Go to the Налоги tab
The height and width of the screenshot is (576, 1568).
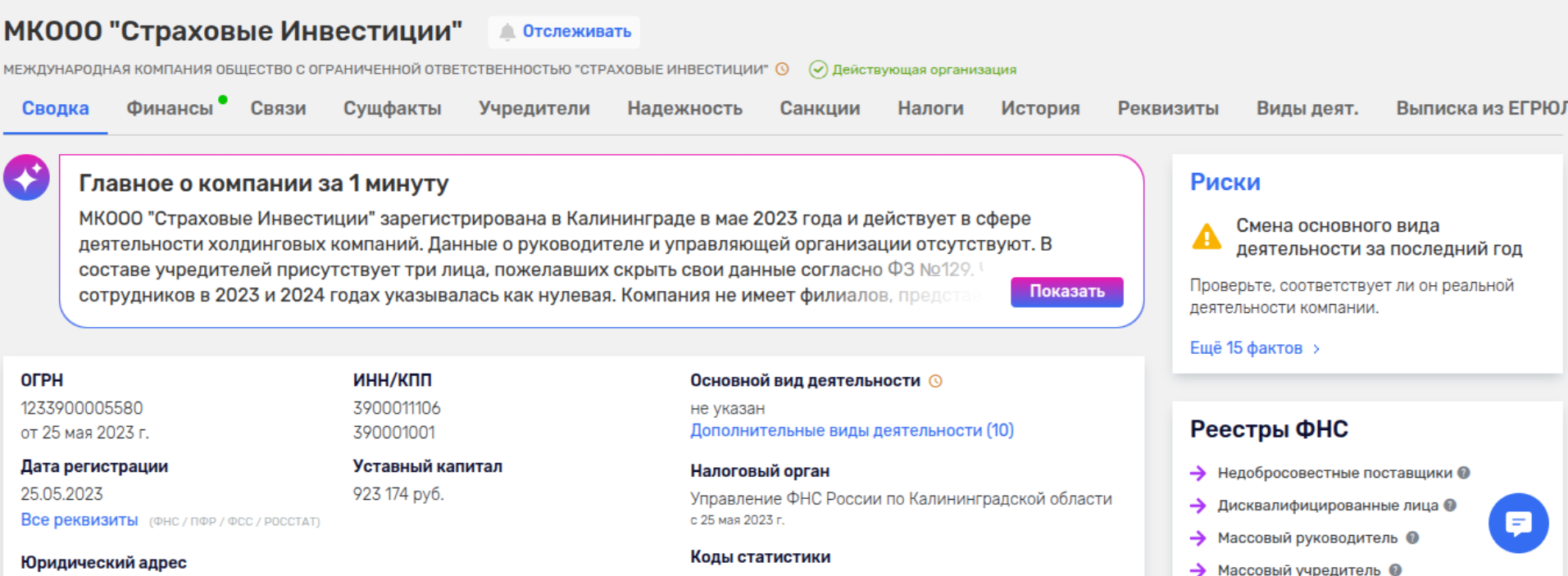pyautogui.click(x=930, y=108)
